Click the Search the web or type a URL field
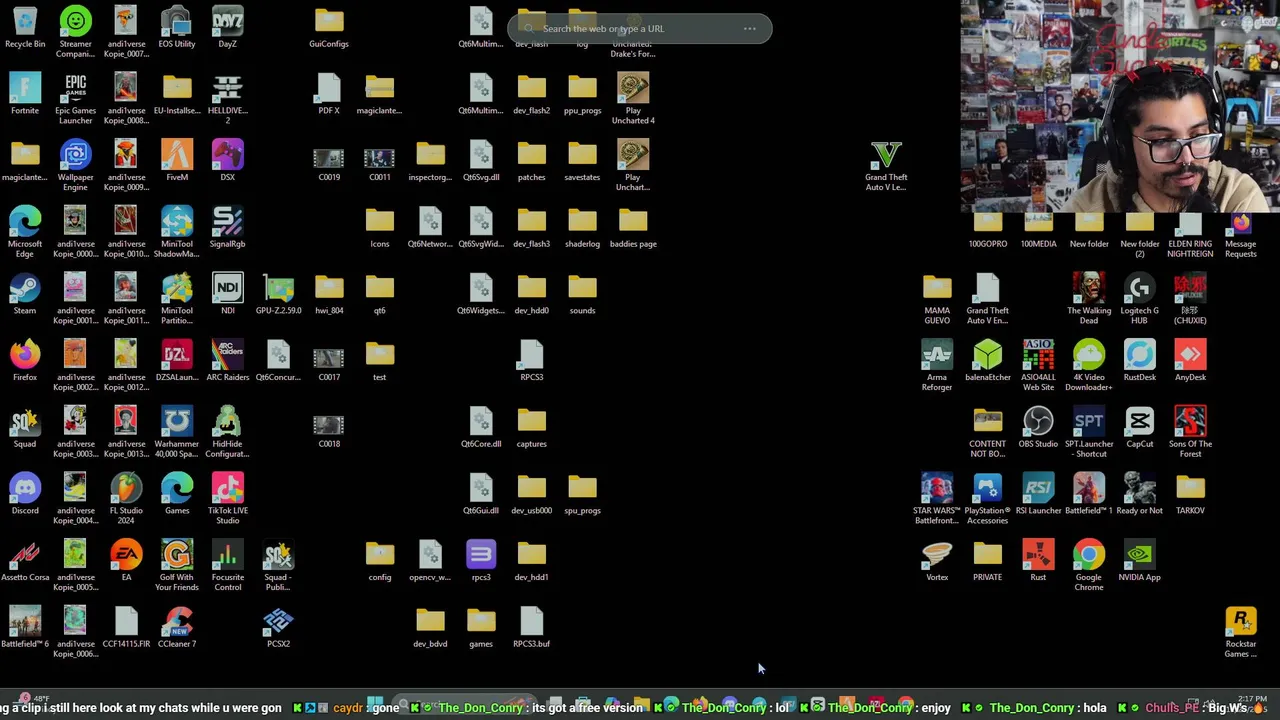The width and height of the screenshot is (1280, 720). (x=640, y=29)
